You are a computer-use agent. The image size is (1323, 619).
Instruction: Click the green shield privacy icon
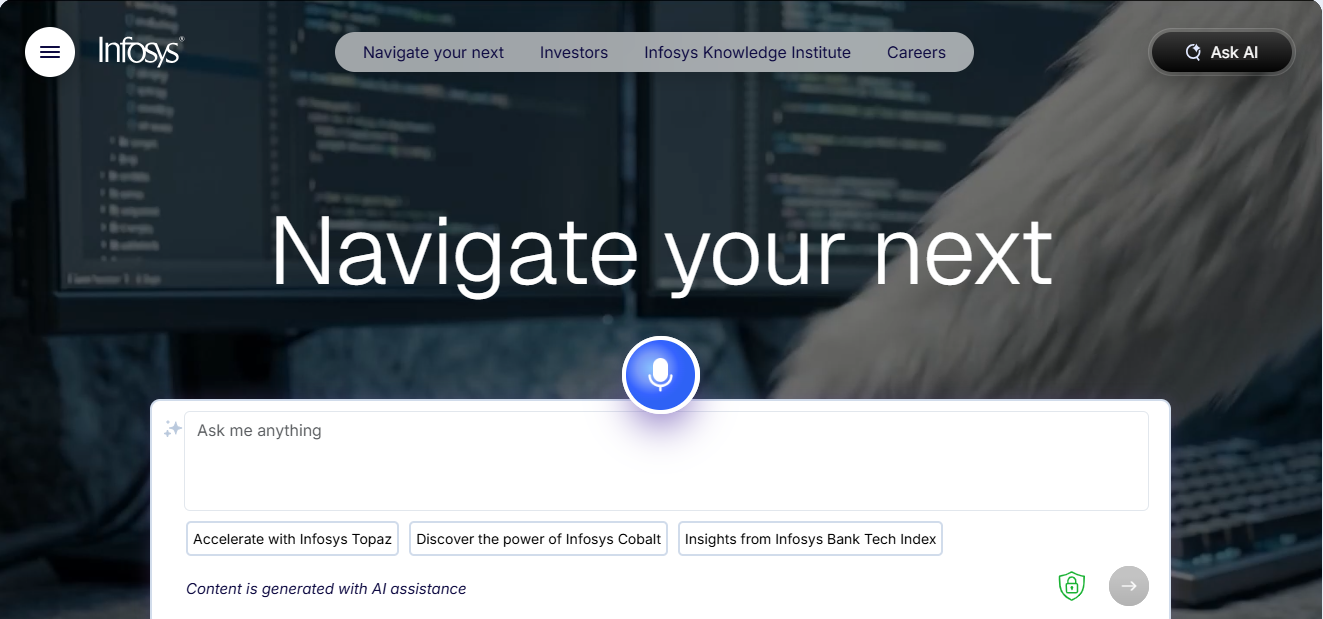click(x=1071, y=586)
